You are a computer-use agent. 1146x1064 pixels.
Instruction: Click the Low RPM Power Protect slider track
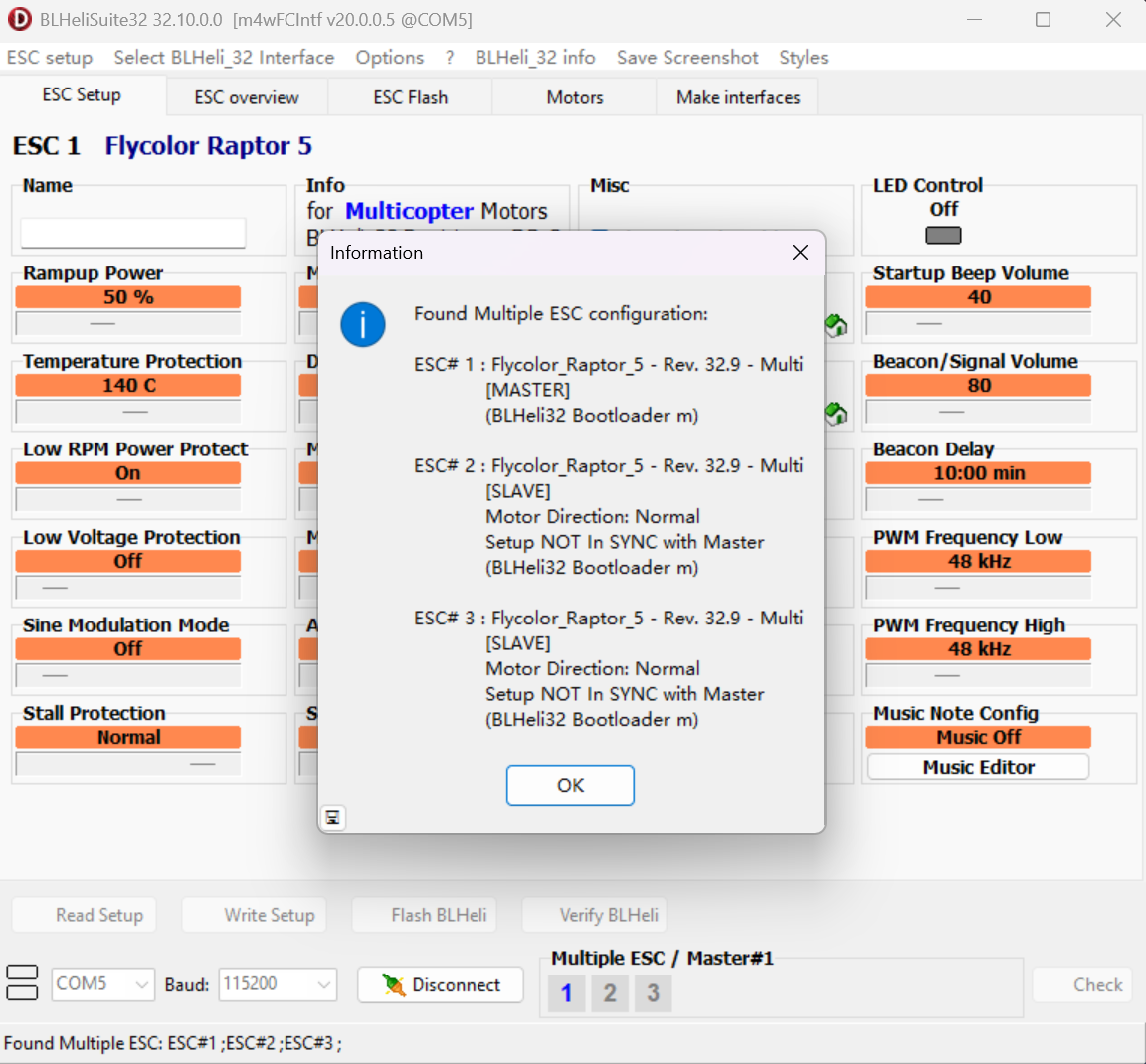pyautogui.click(x=128, y=499)
